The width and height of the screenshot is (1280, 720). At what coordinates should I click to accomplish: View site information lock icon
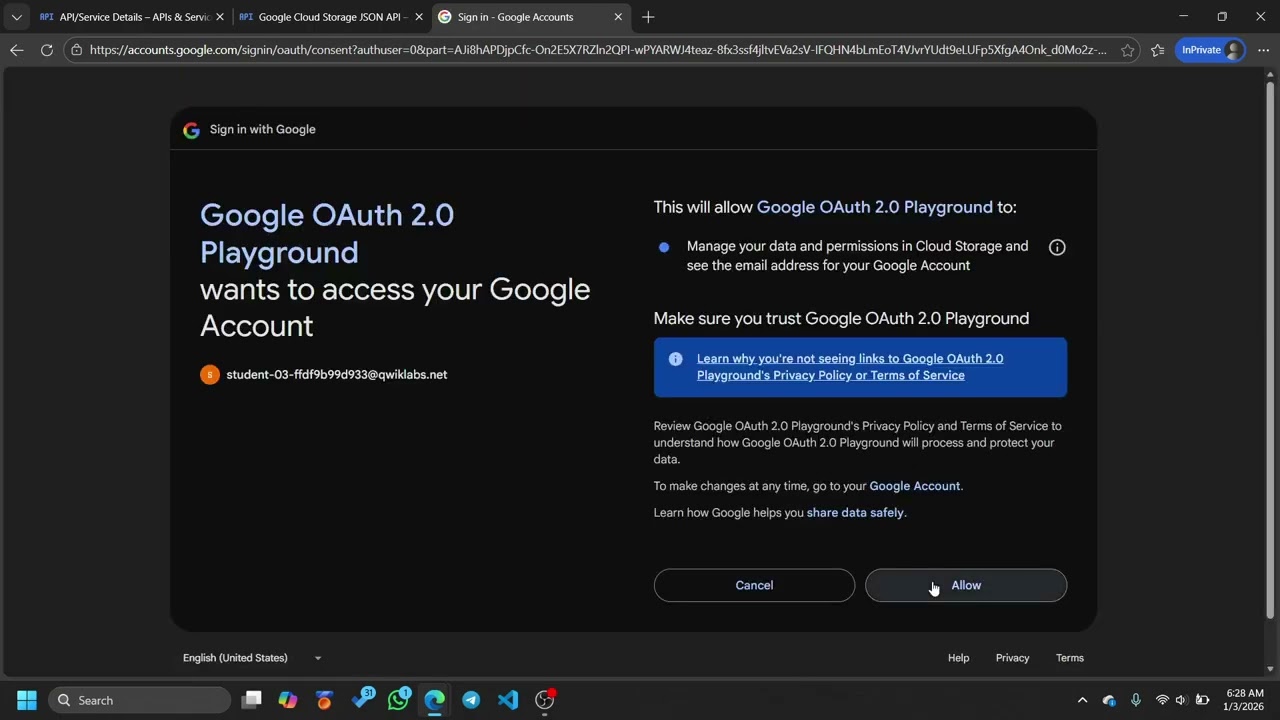[77, 50]
